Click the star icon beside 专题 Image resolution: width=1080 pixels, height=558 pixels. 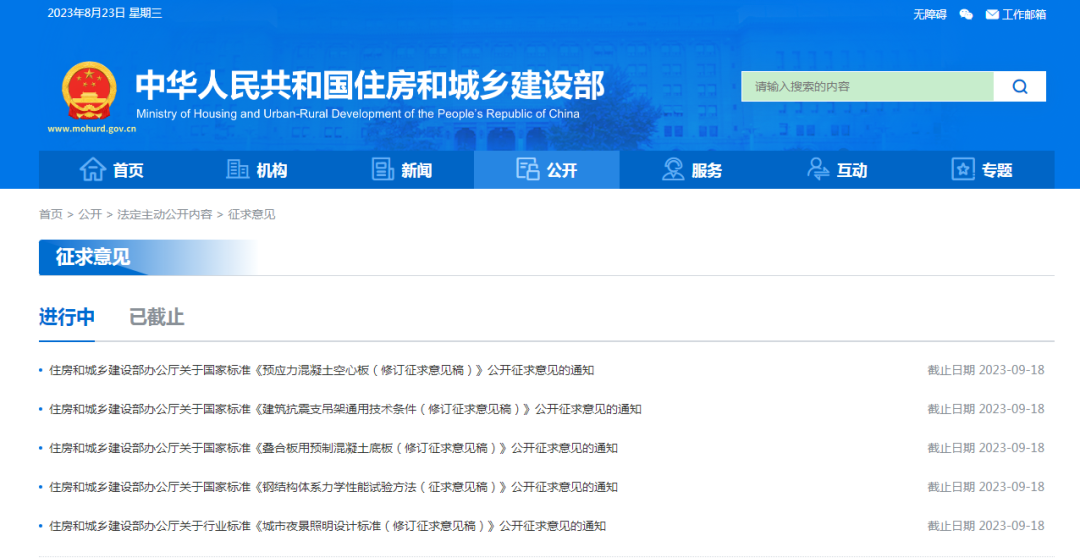[x=962, y=170]
